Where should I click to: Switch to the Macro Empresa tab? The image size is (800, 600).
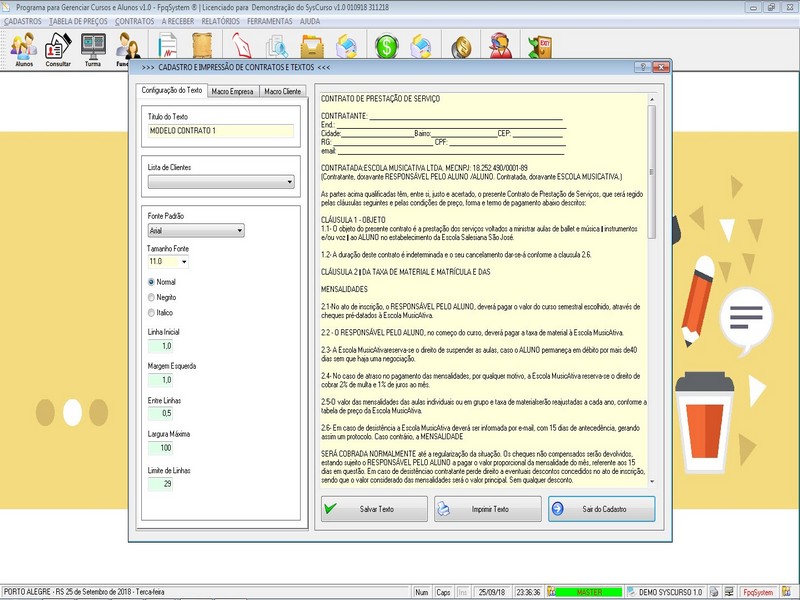coord(232,91)
